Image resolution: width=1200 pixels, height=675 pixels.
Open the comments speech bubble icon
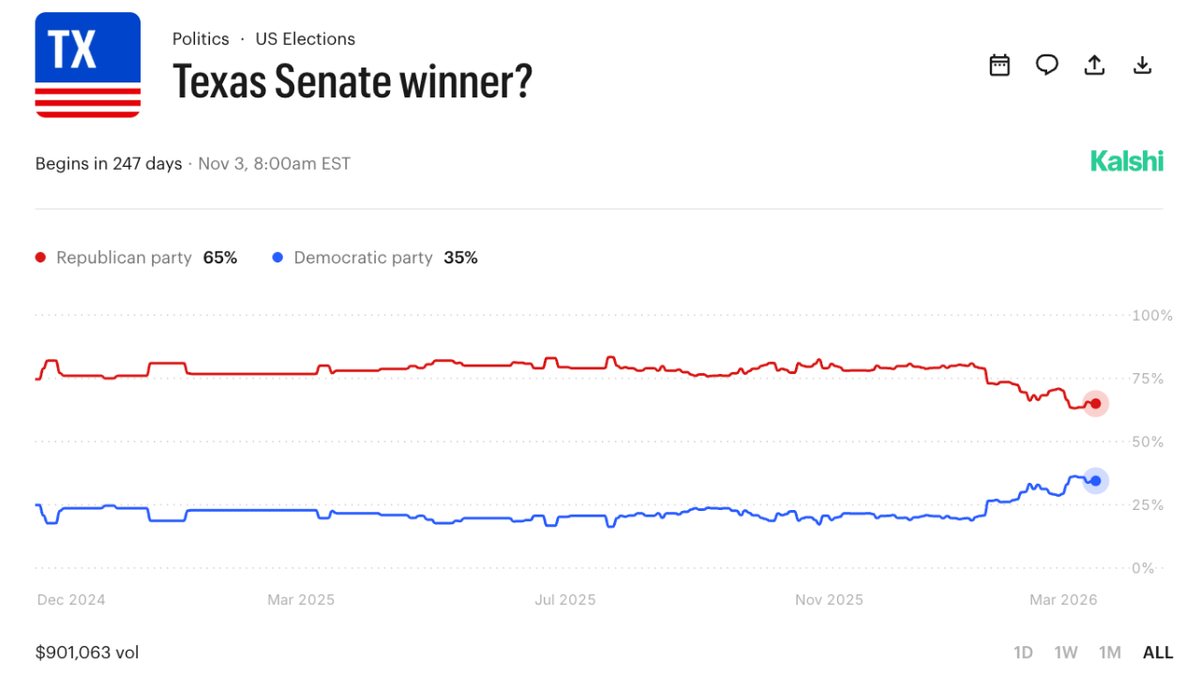click(x=1047, y=64)
